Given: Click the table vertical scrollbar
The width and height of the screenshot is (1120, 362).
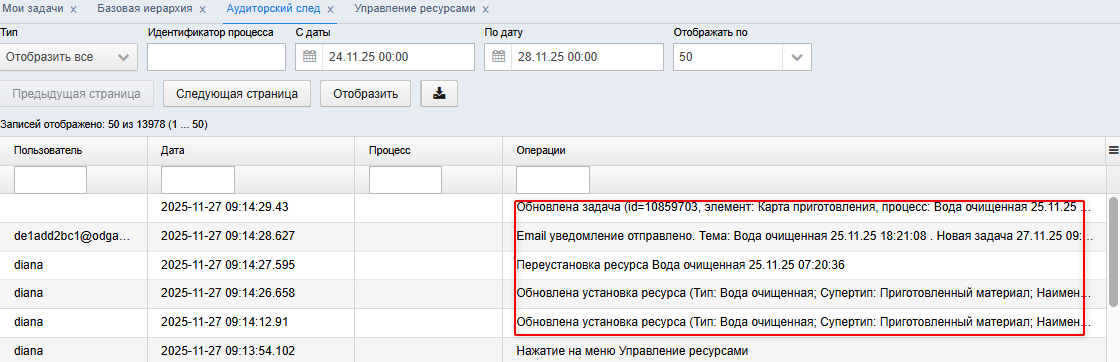Looking at the screenshot, I should pyautogui.click(x=1113, y=251).
